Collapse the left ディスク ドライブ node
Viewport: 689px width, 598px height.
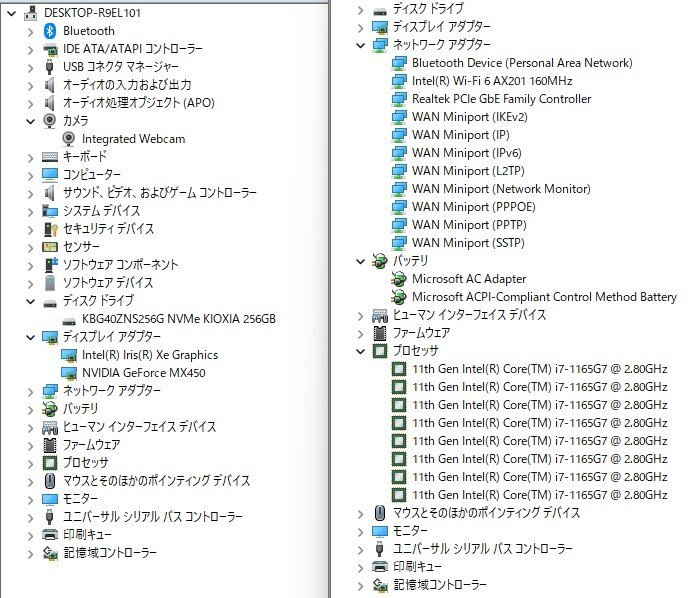click(30, 301)
